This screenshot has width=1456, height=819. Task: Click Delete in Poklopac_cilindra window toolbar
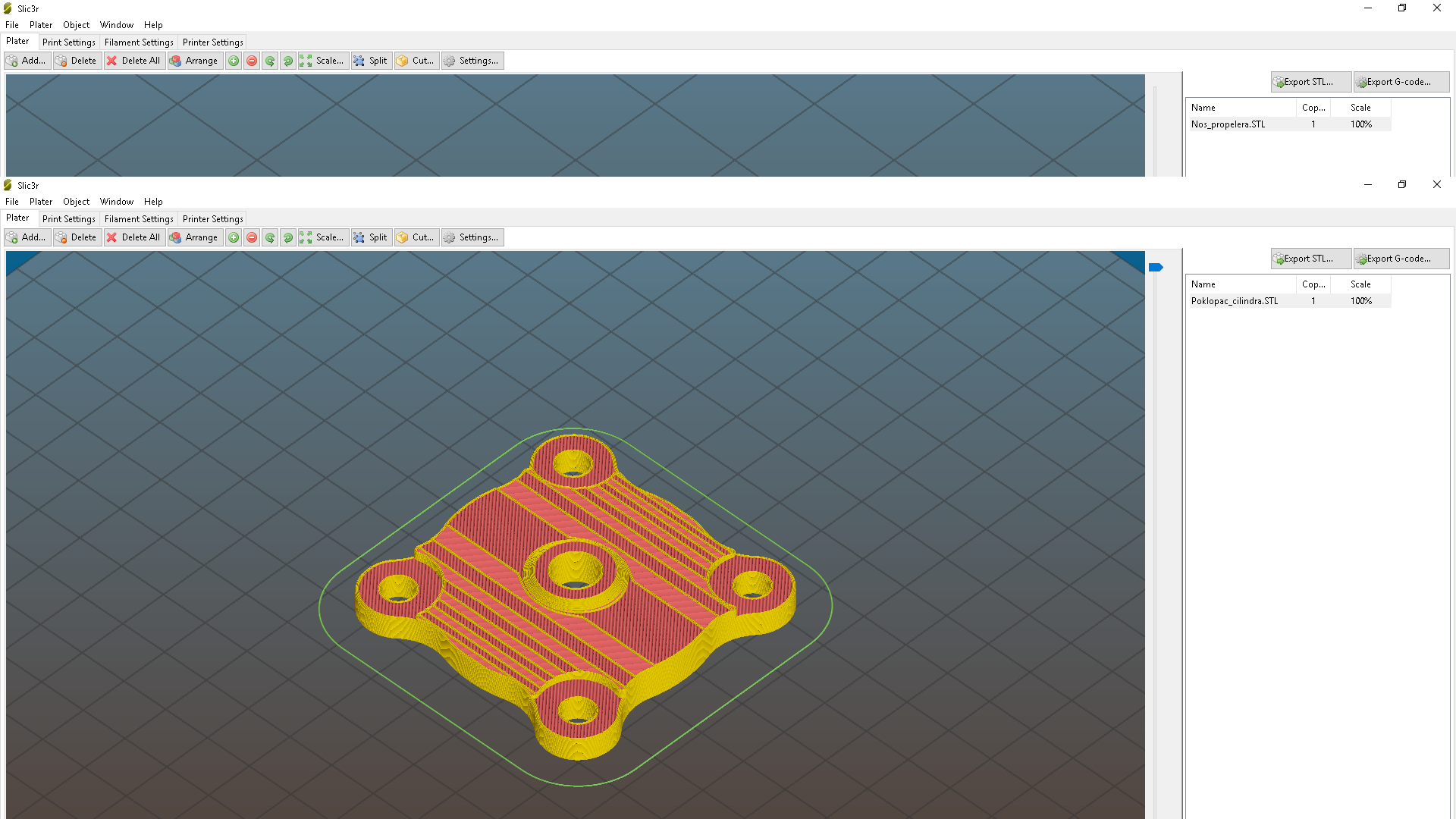tap(77, 237)
